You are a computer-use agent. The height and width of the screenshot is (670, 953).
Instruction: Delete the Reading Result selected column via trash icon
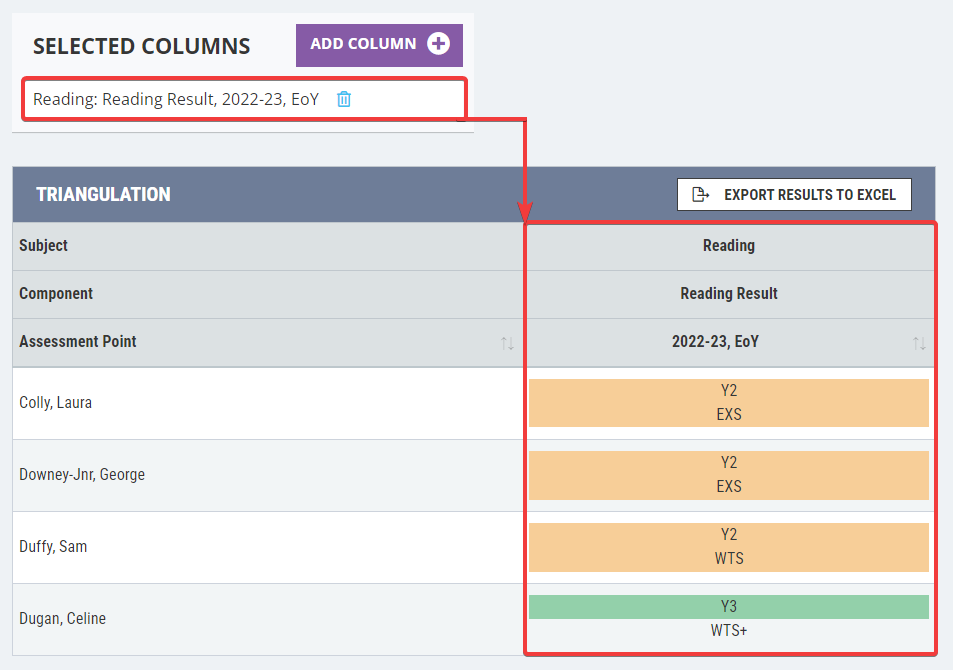pyautogui.click(x=344, y=99)
